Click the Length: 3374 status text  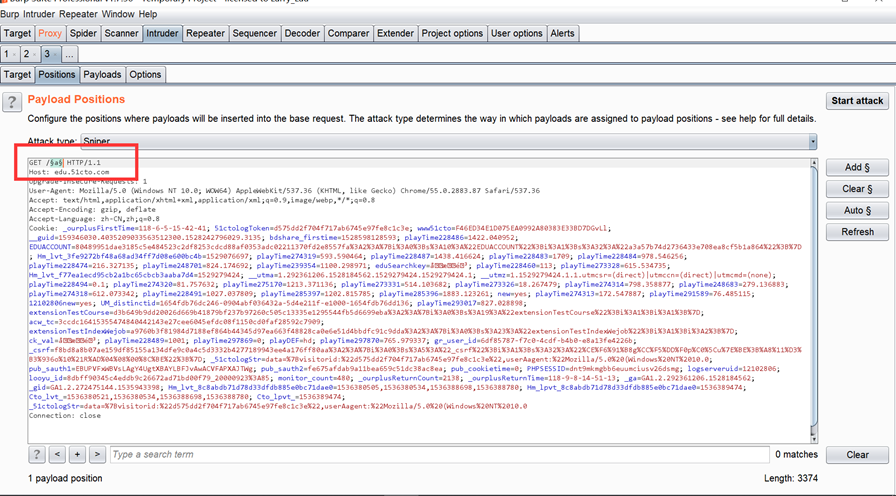pyautogui.click(x=790, y=478)
